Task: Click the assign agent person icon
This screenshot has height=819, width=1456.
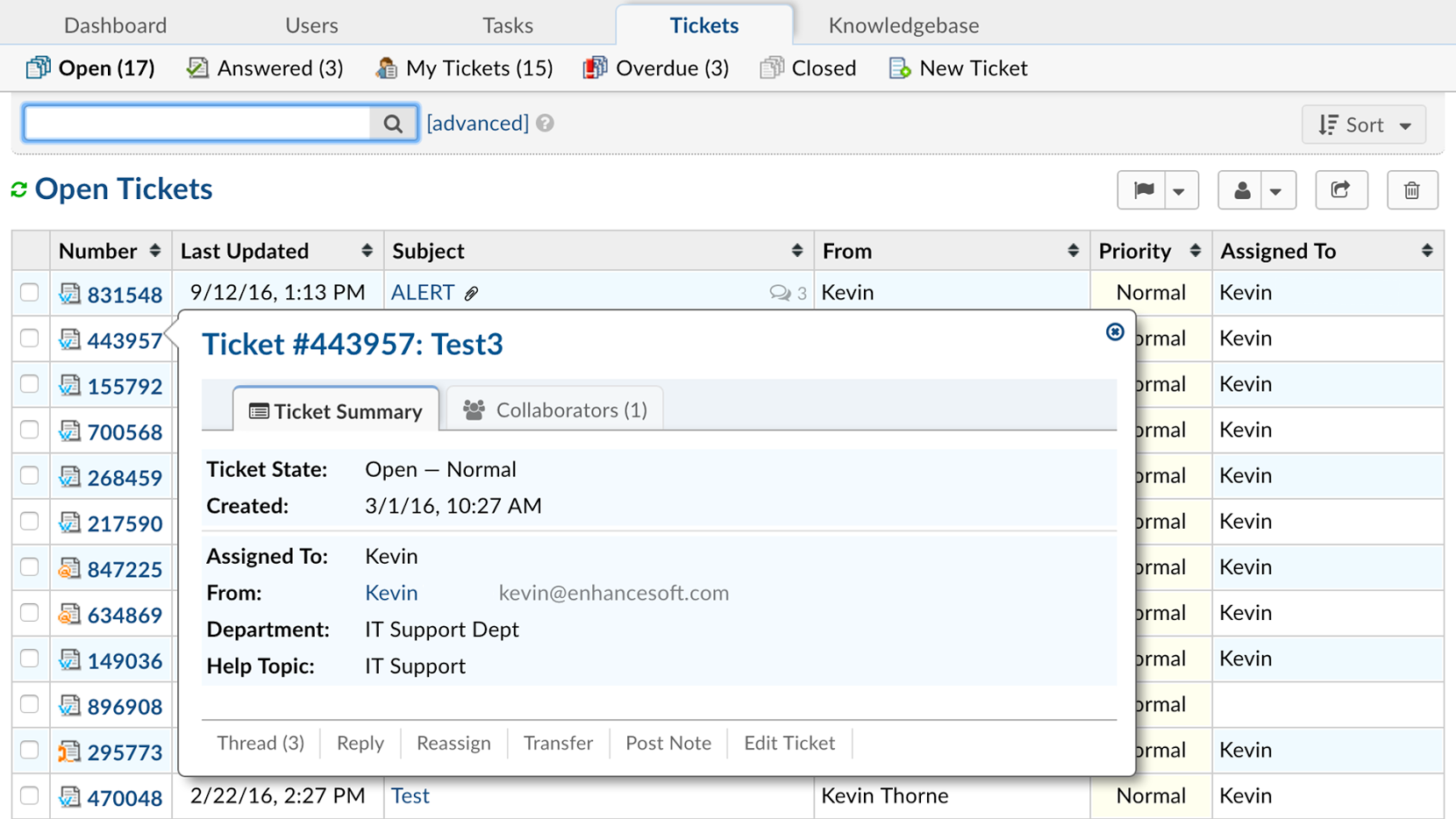Action: (x=1241, y=189)
